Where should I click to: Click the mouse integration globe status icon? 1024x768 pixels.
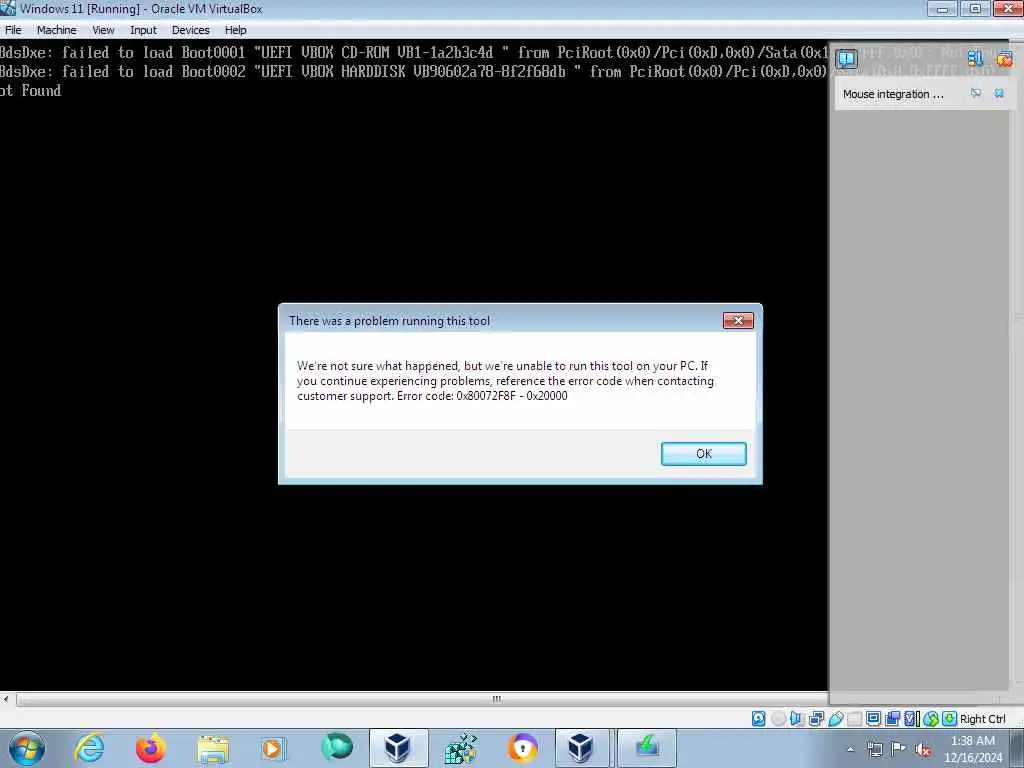(931, 719)
